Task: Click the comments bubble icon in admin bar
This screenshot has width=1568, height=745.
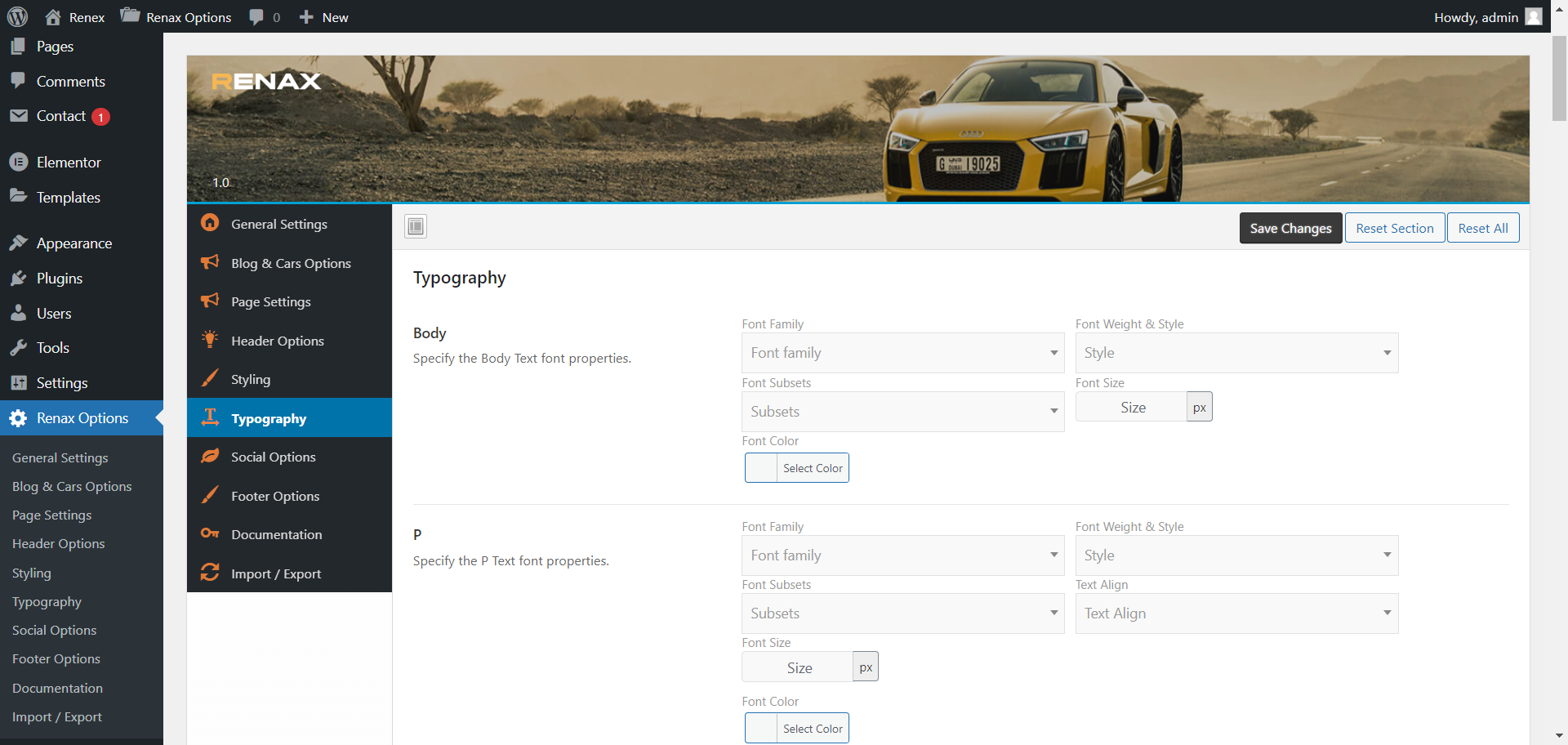Action: click(x=256, y=17)
